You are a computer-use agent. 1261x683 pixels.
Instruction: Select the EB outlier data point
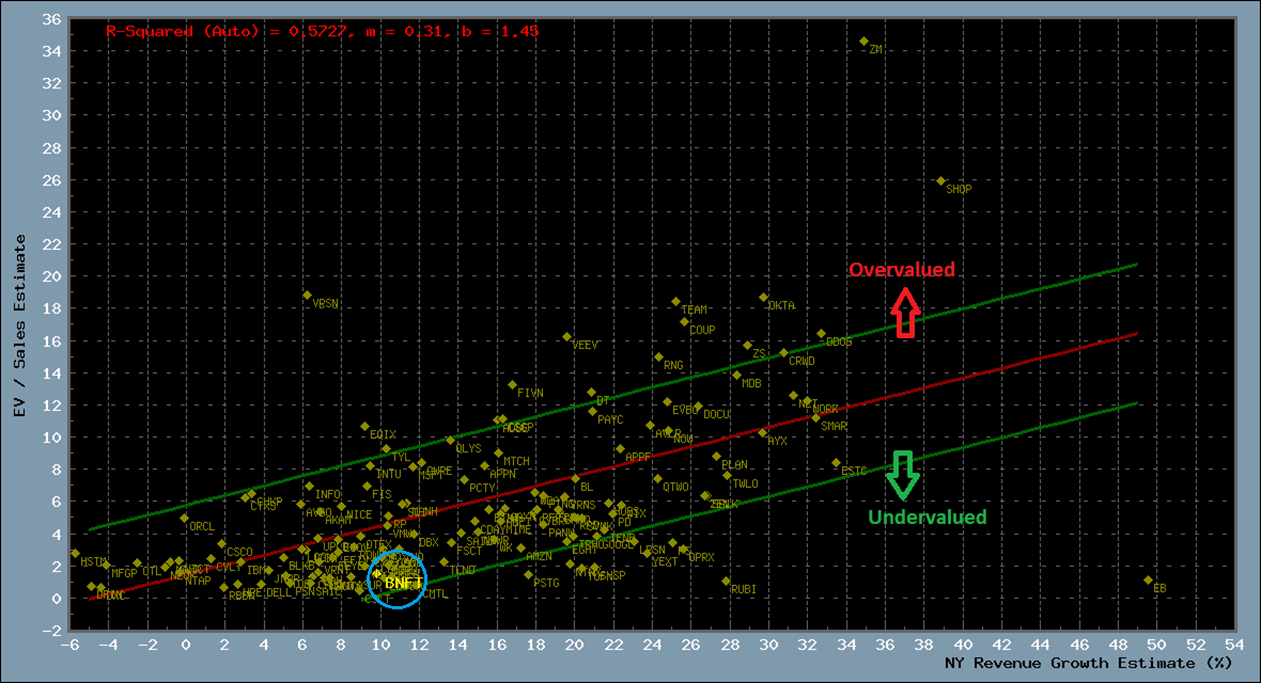(1148, 580)
